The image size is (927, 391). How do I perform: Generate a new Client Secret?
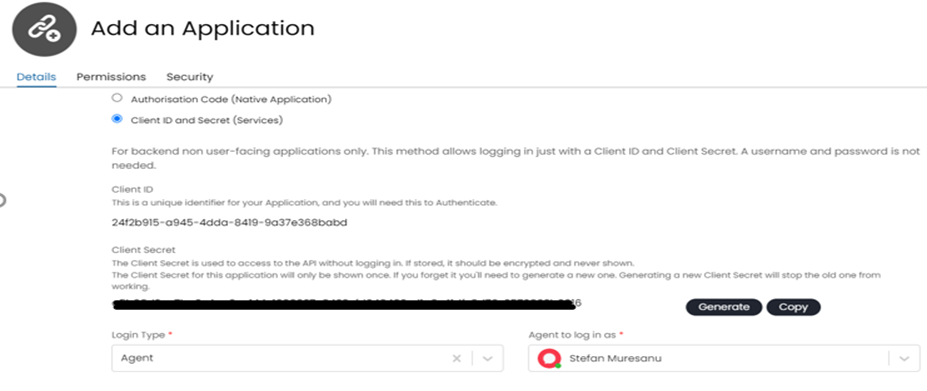pos(724,307)
